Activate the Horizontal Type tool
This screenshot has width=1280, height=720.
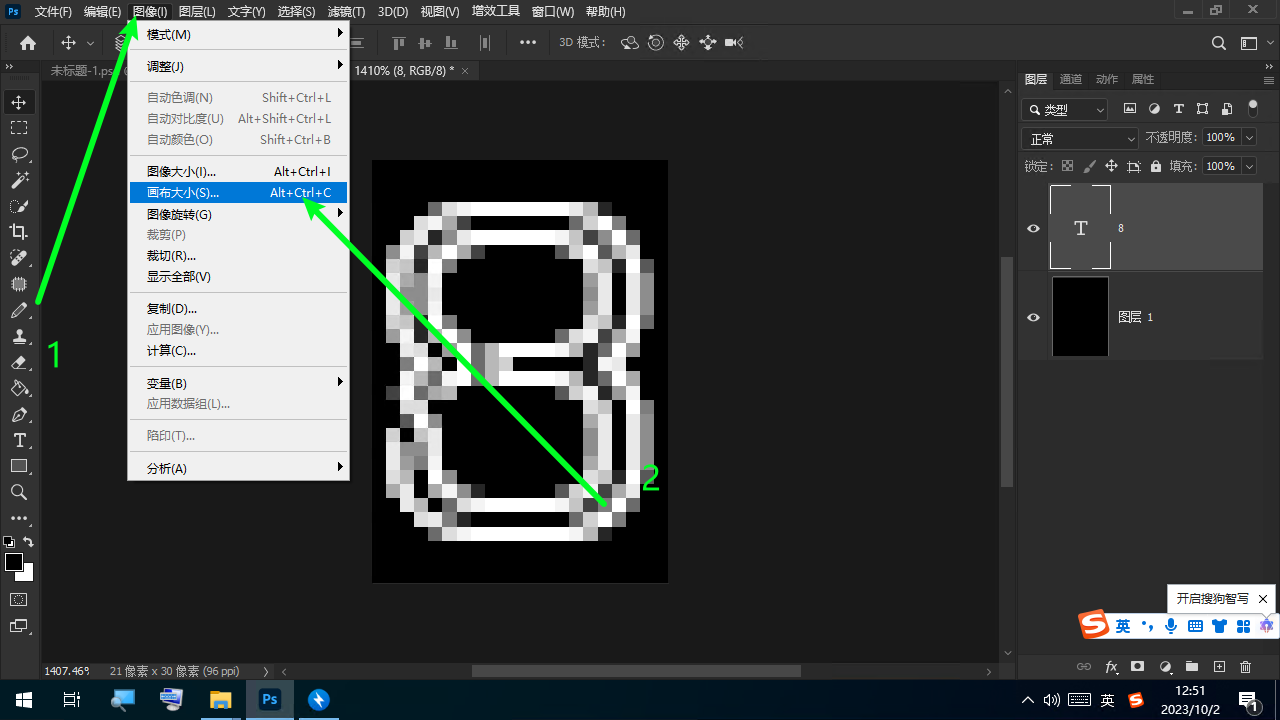[19, 440]
